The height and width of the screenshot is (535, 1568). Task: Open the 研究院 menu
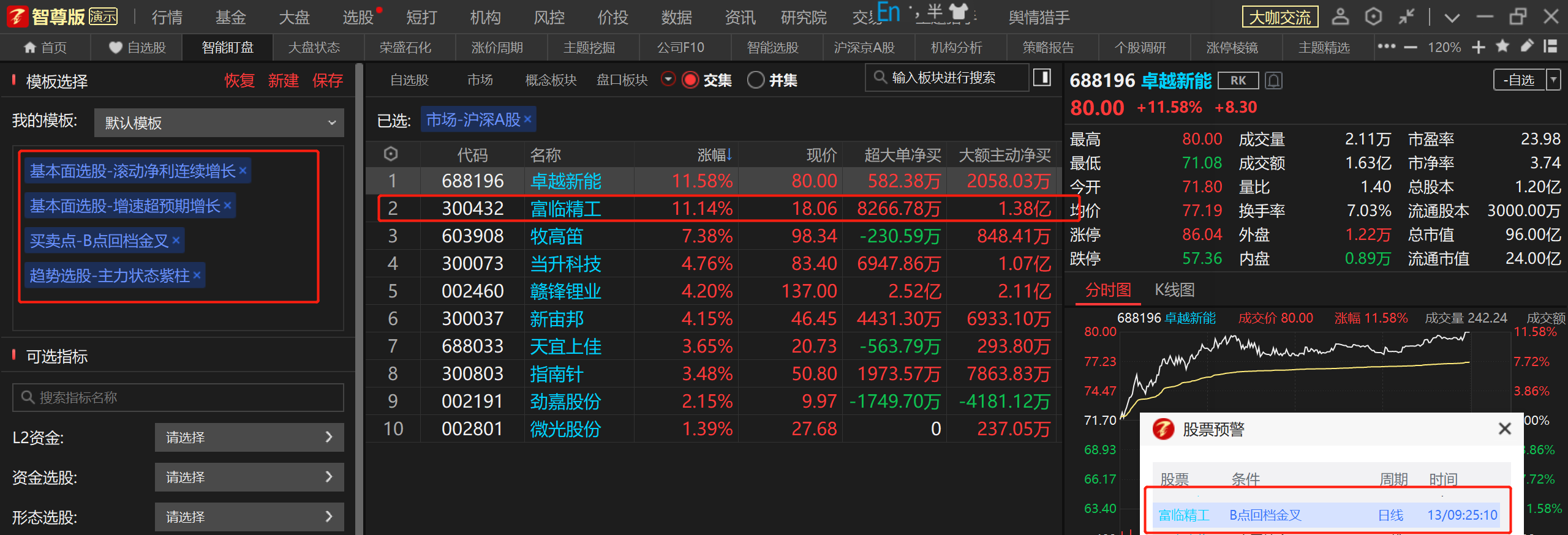coord(804,17)
